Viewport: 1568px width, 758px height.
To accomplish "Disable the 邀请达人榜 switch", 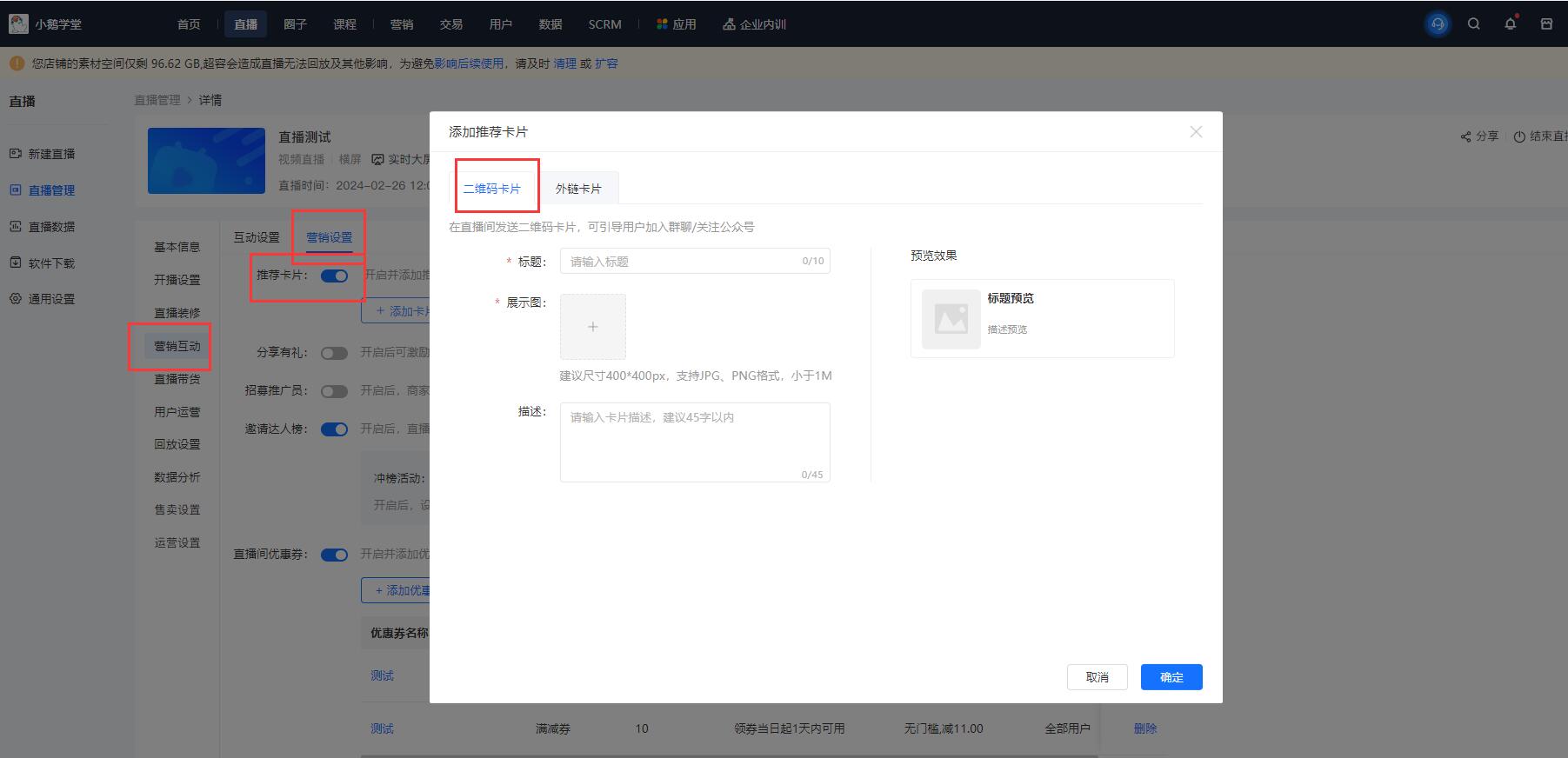I will [x=334, y=429].
